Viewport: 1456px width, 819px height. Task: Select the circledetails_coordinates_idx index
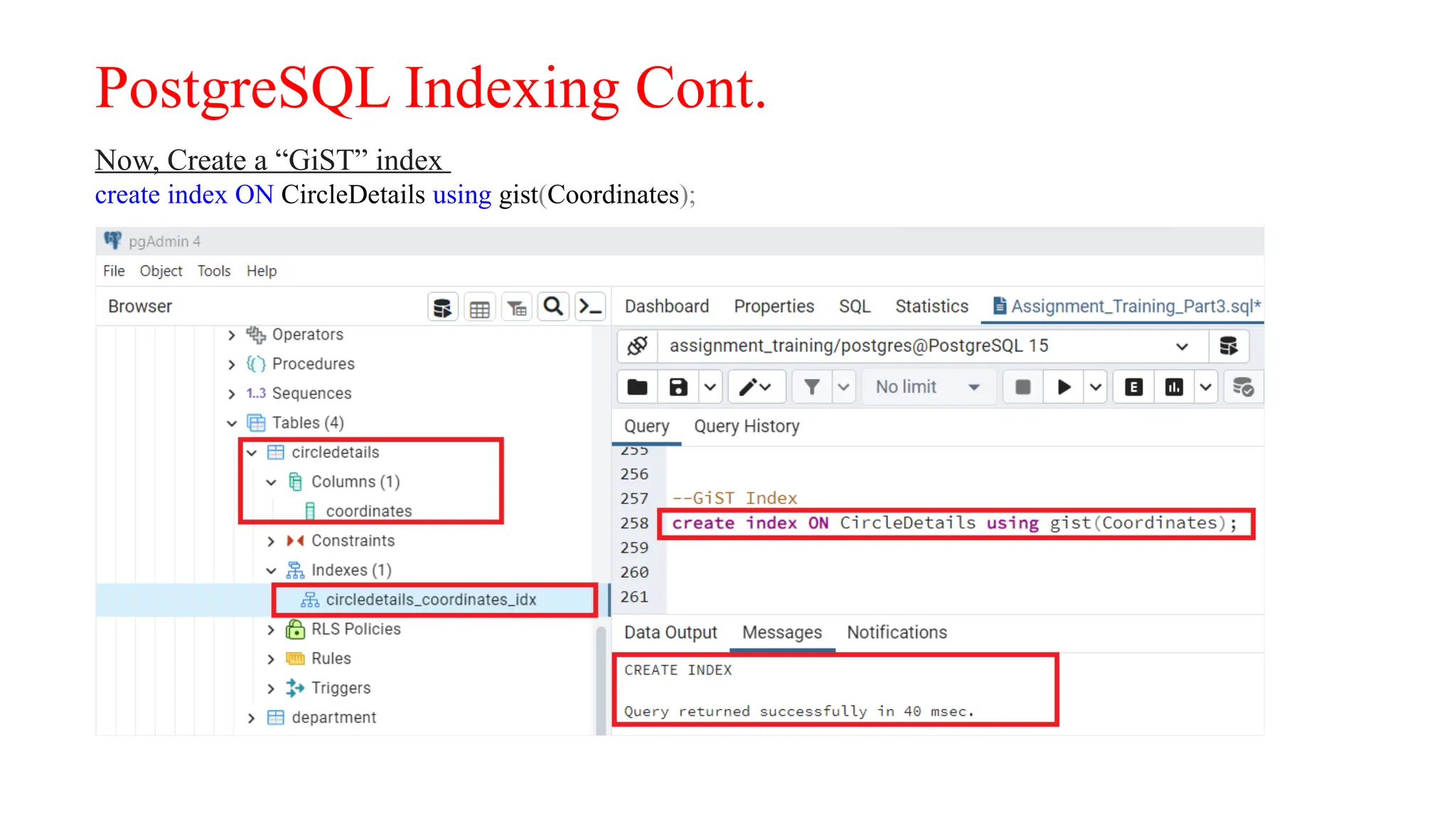(431, 600)
